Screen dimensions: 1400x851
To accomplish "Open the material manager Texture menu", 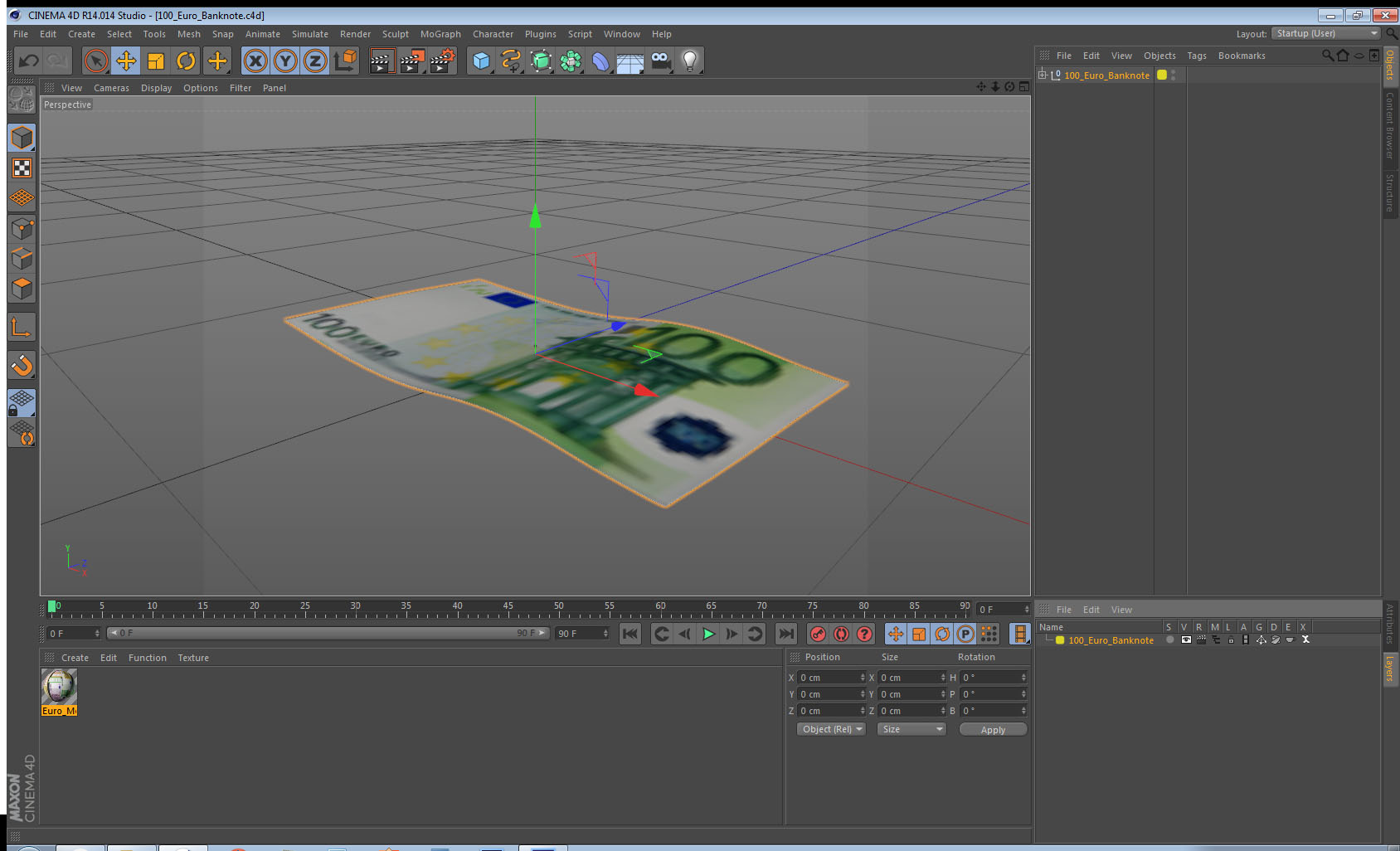I will [x=193, y=658].
